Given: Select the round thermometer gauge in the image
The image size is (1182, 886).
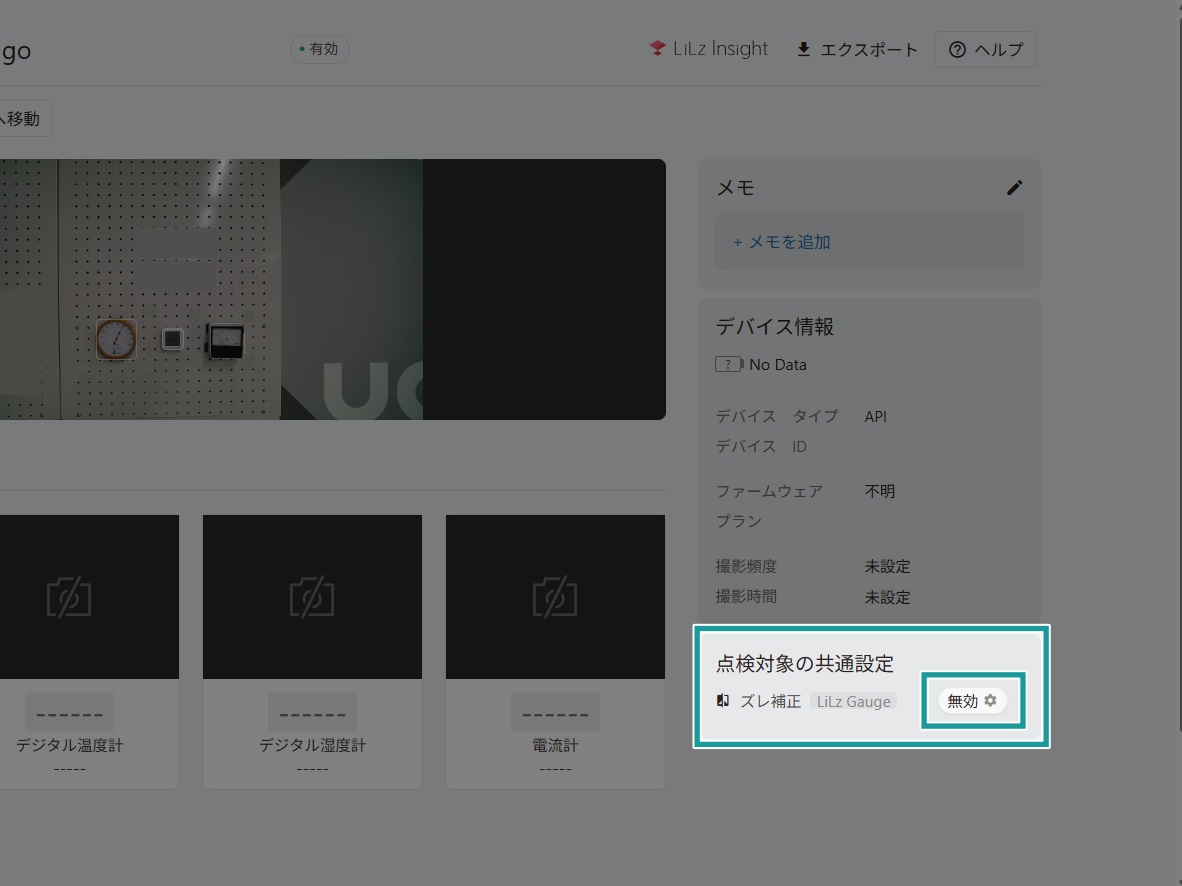Looking at the screenshot, I should (116, 339).
